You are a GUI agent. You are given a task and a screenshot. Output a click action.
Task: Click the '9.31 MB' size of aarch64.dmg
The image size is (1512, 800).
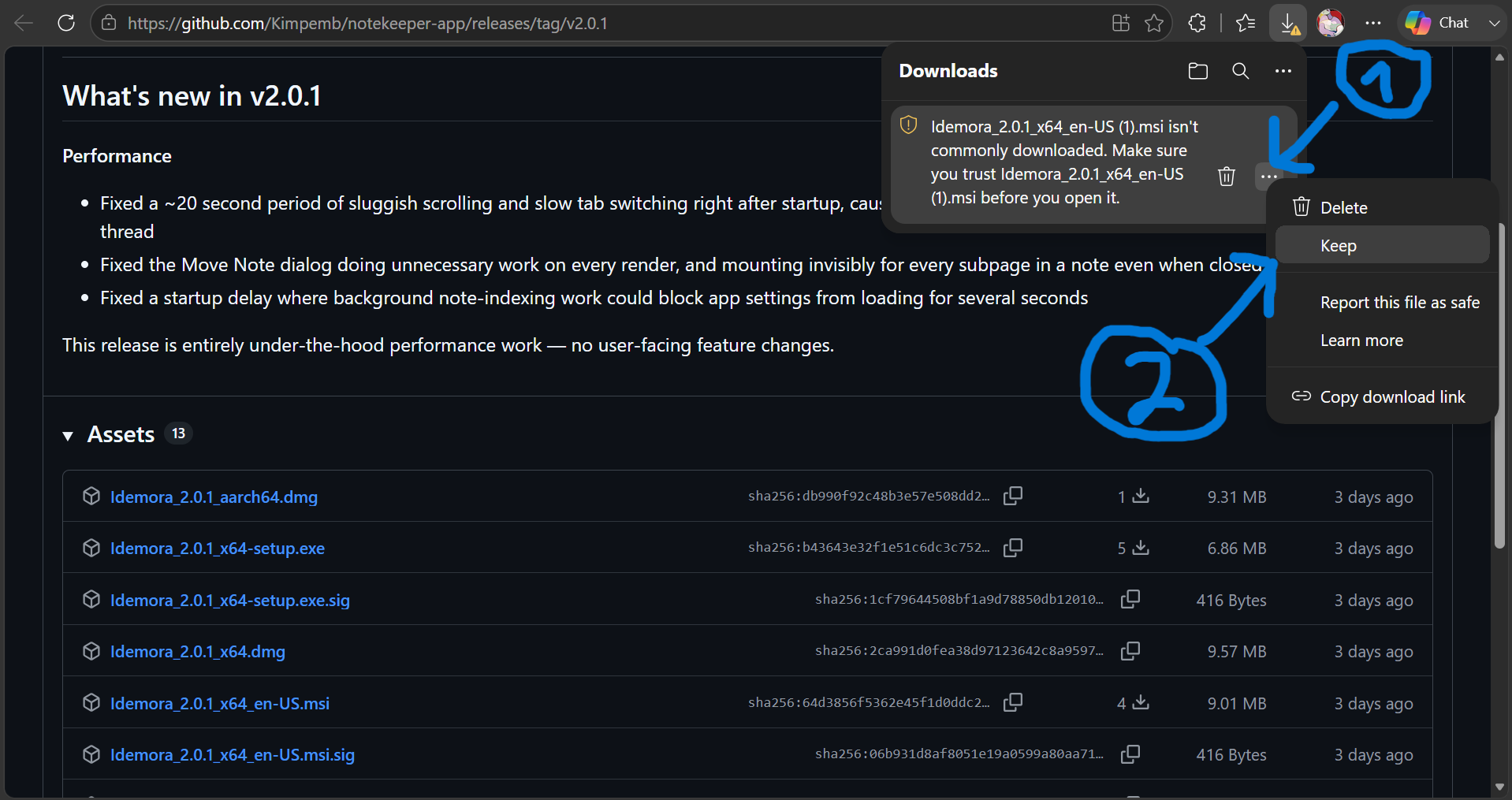pos(1237,497)
